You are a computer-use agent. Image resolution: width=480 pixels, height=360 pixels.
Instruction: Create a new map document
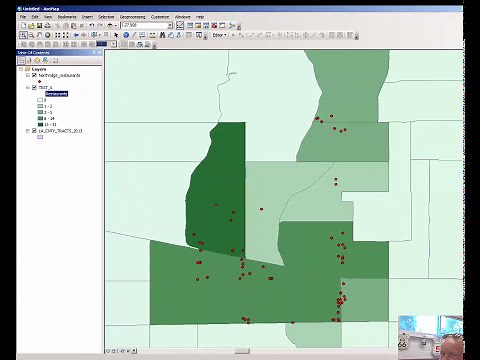(x=23, y=25)
